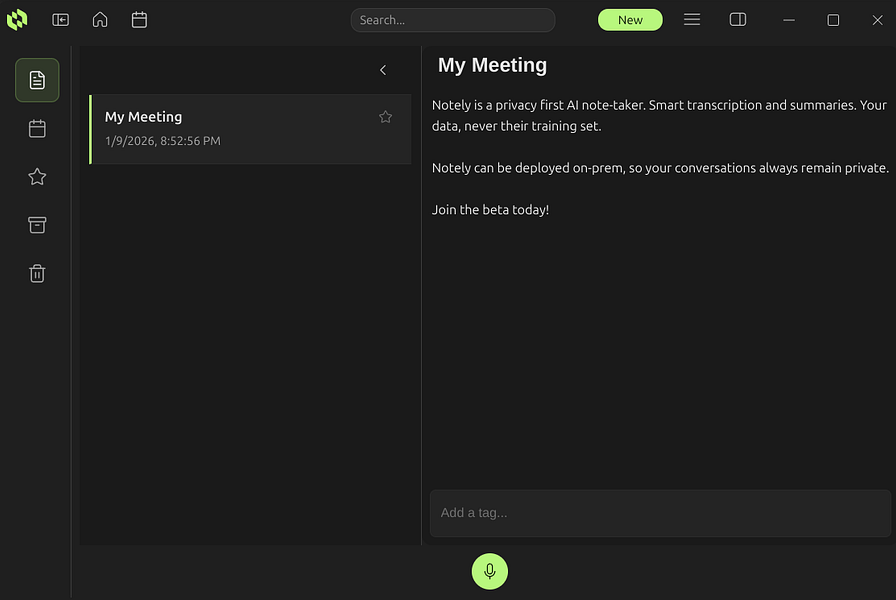
Task: Star the My Meeting note
Action: pyautogui.click(x=386, y=117)
